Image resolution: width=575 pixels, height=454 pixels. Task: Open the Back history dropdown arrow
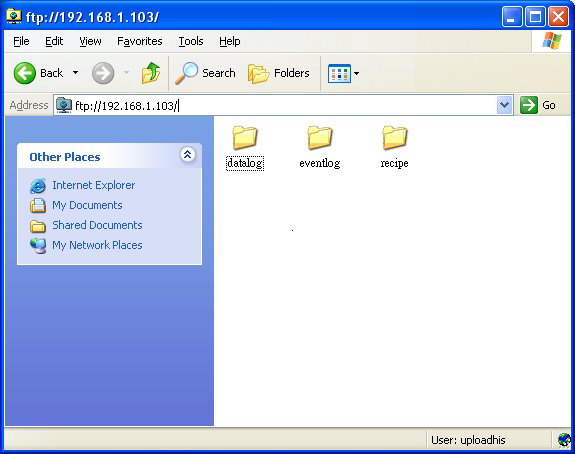coord(75,73)
